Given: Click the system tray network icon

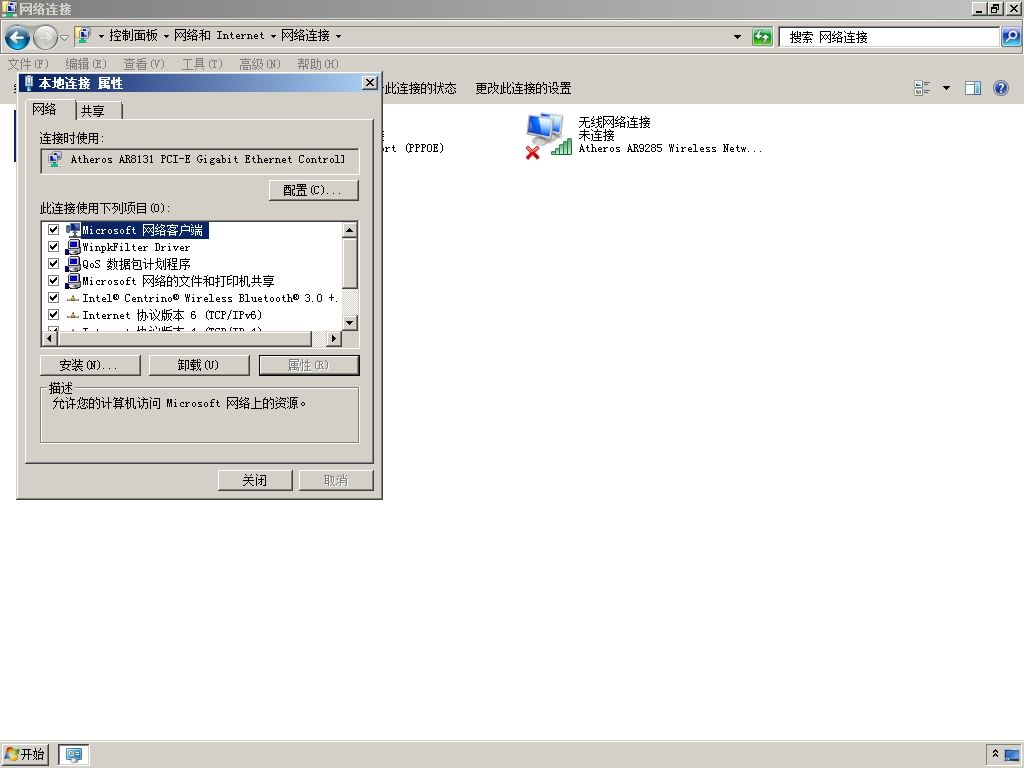Looking at the screenshot, I should pyautogui.click(x=1012, y=756).
